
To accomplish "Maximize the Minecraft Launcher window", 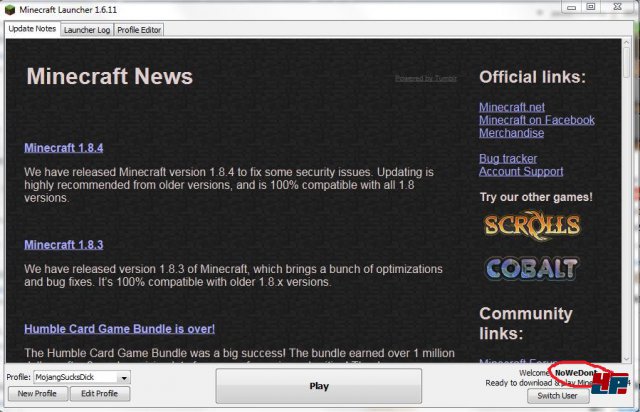I will tap(591, 7).
